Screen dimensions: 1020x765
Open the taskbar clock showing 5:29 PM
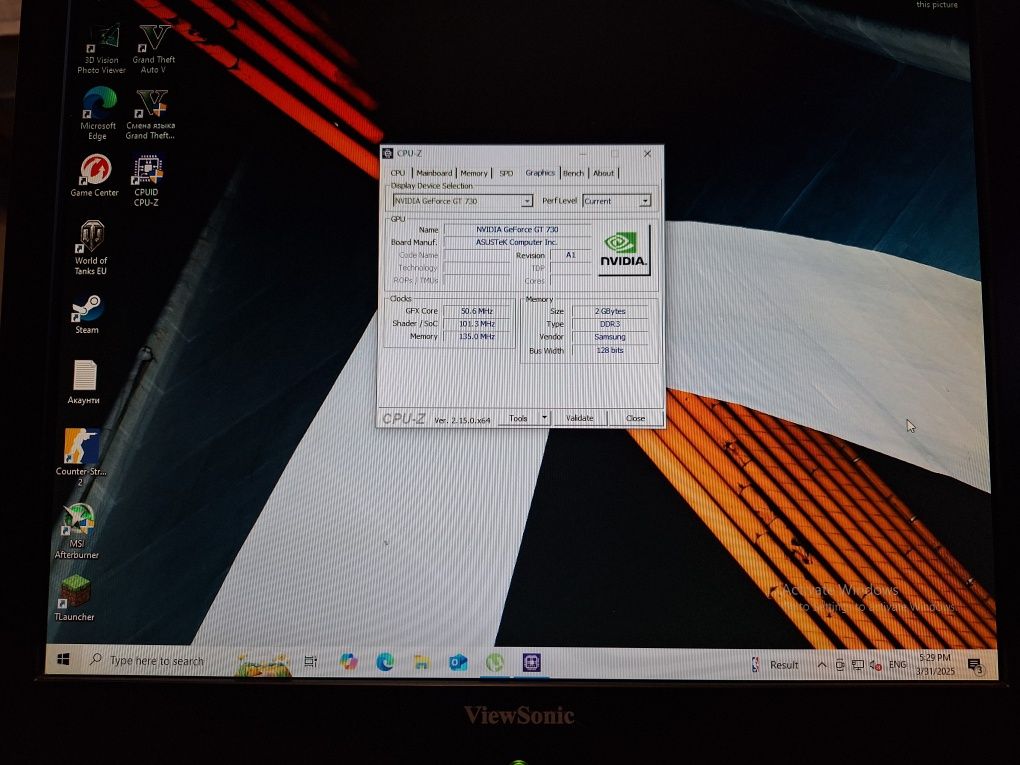[x=935, y=664]
